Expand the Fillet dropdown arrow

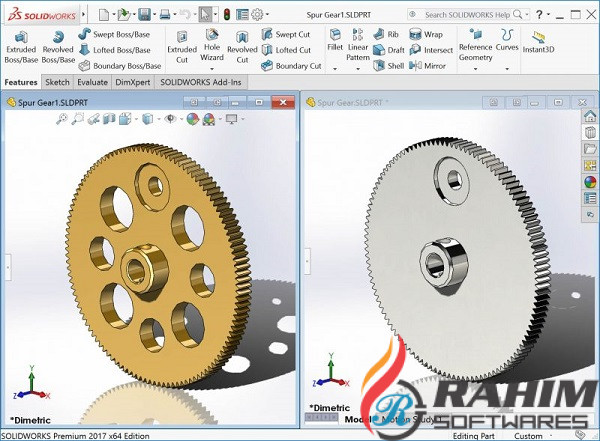pyautogui.click(x=335, y=69)
